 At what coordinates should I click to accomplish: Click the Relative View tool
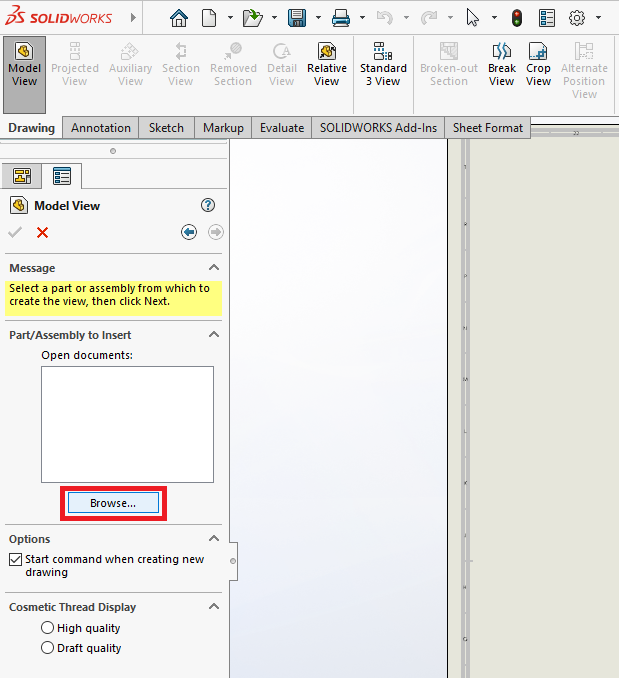tap(326, 66)
